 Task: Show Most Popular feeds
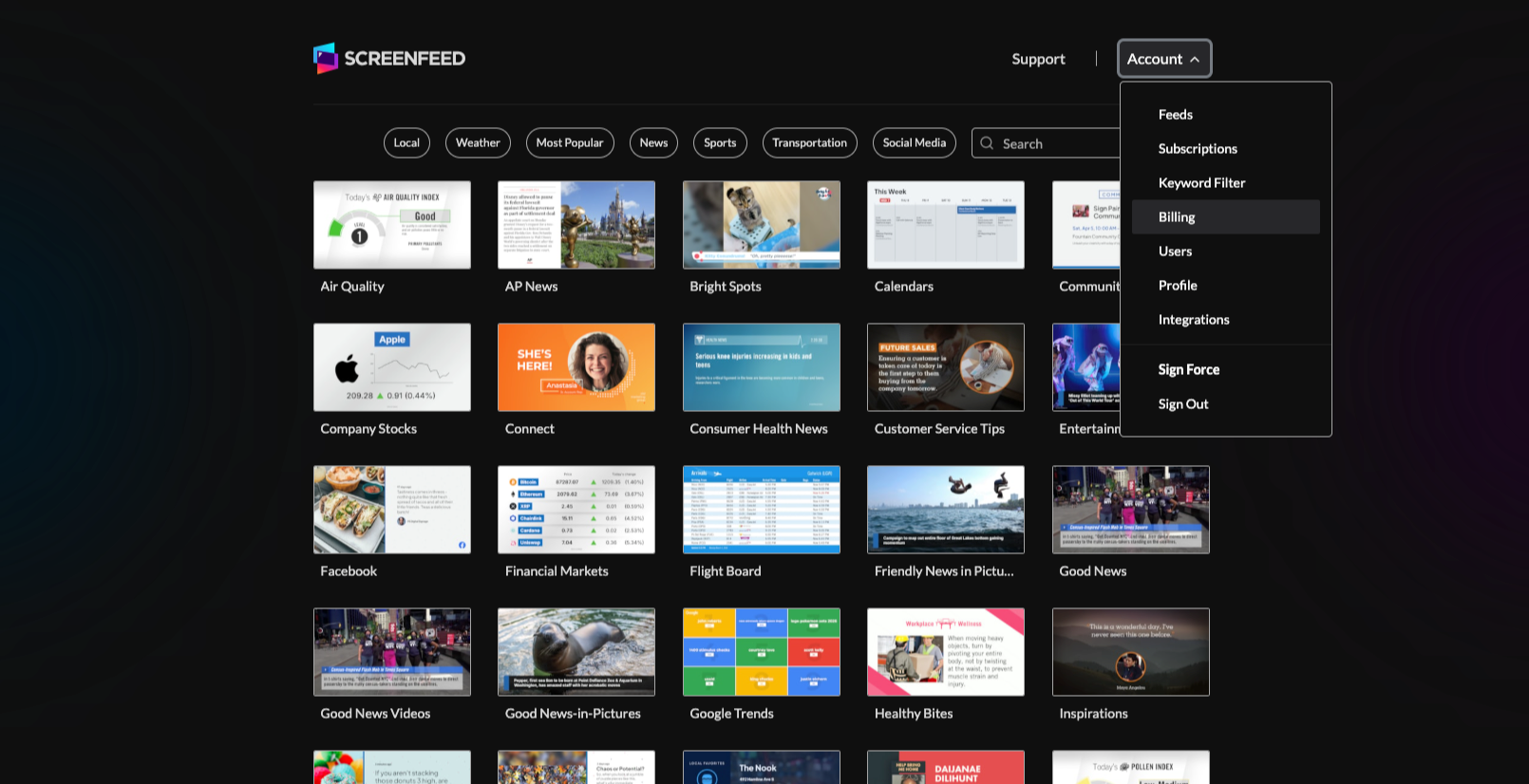570,143
